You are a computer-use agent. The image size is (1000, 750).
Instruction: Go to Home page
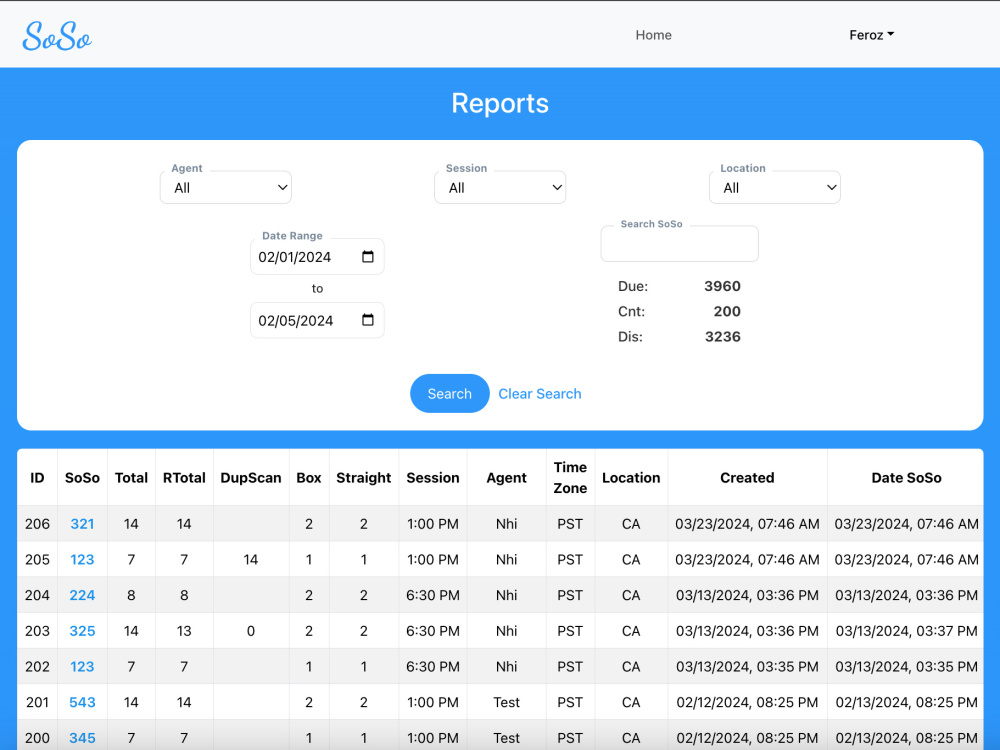[653, 35]
